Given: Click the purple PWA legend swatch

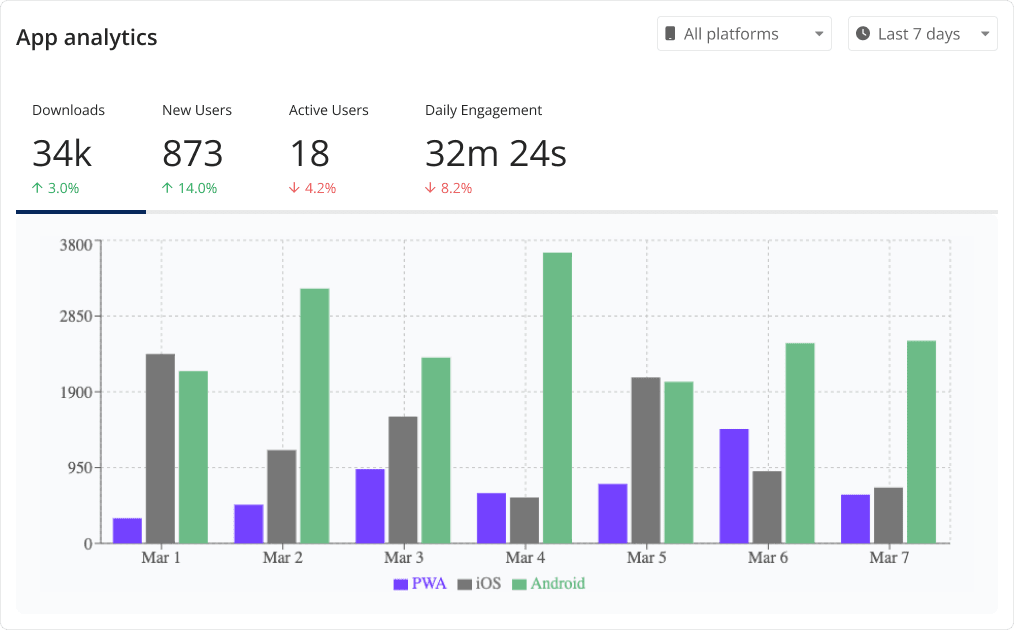Looking at the screenshot, I should click(401, 585).
